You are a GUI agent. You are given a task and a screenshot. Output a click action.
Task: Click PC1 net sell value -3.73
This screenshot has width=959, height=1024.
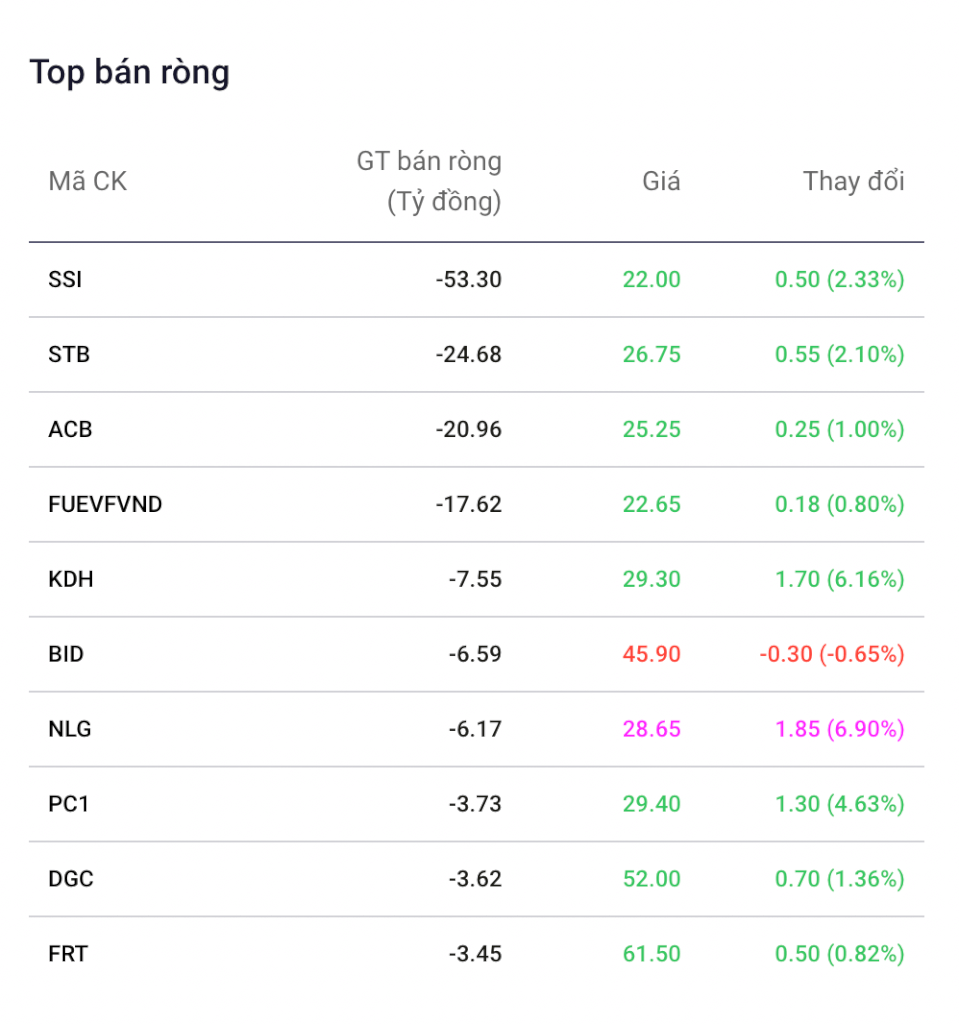click(x=475, y=804)
